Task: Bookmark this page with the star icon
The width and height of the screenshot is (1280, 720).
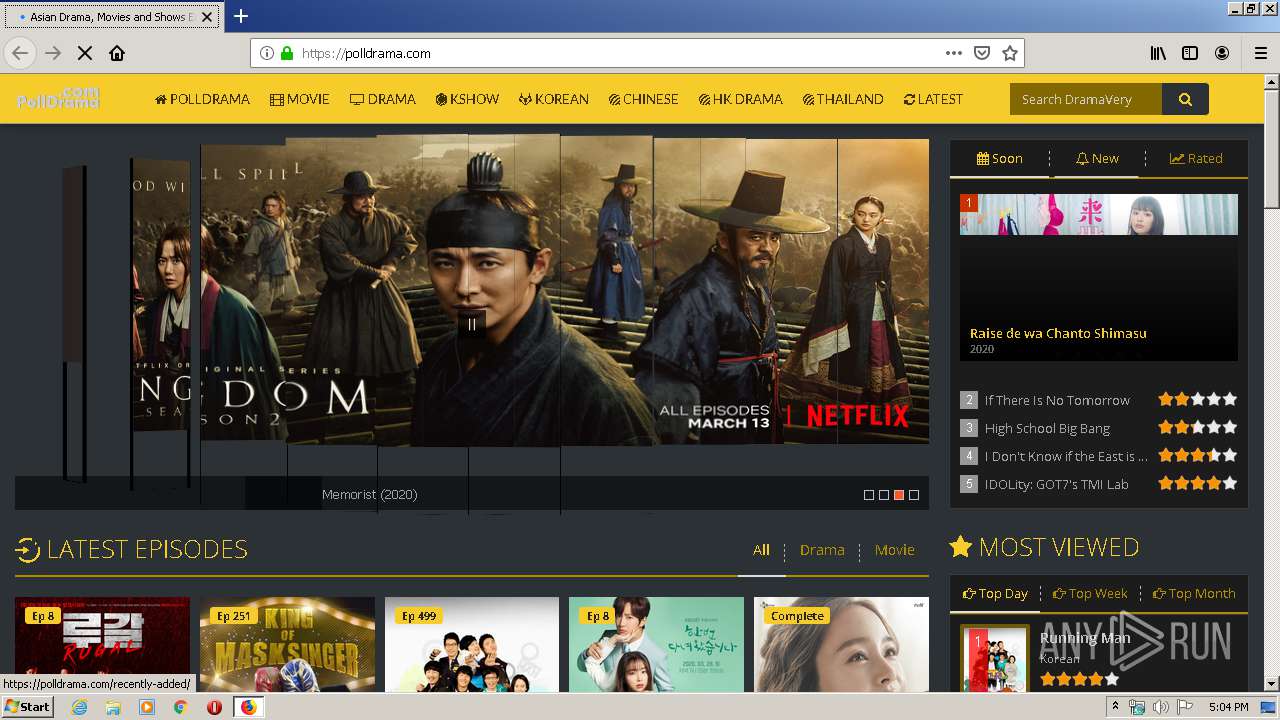Action: 1010,53
